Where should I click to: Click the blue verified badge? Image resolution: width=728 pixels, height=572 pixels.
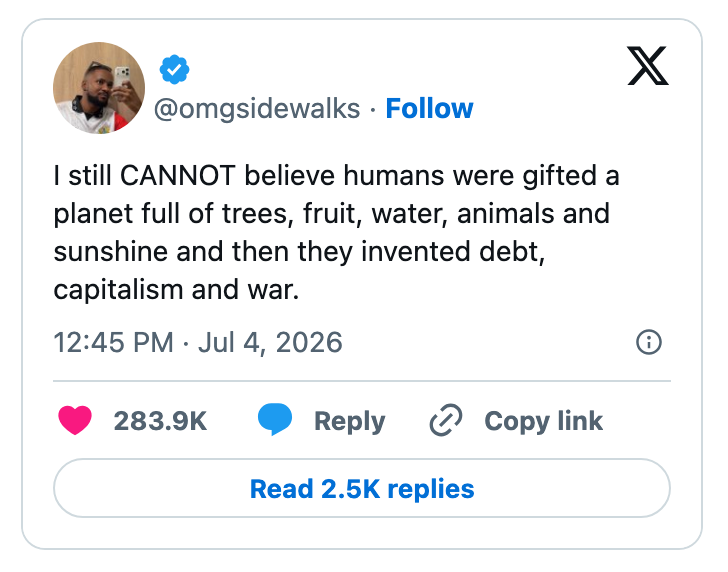[x=174, y=69]
